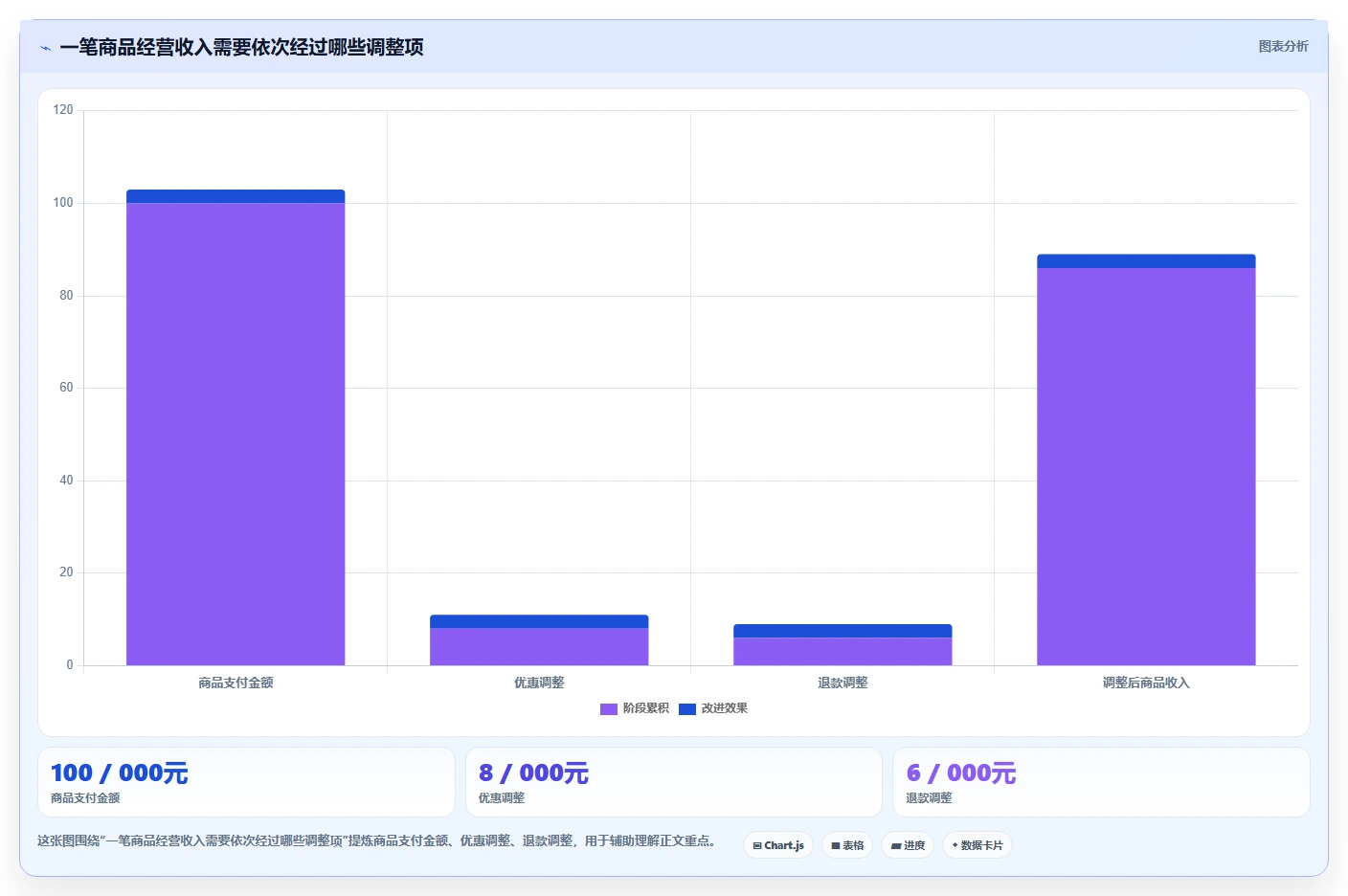Click the y-axis value 60
This screenshot has width=1348, height=896.
tap(66, 388)
